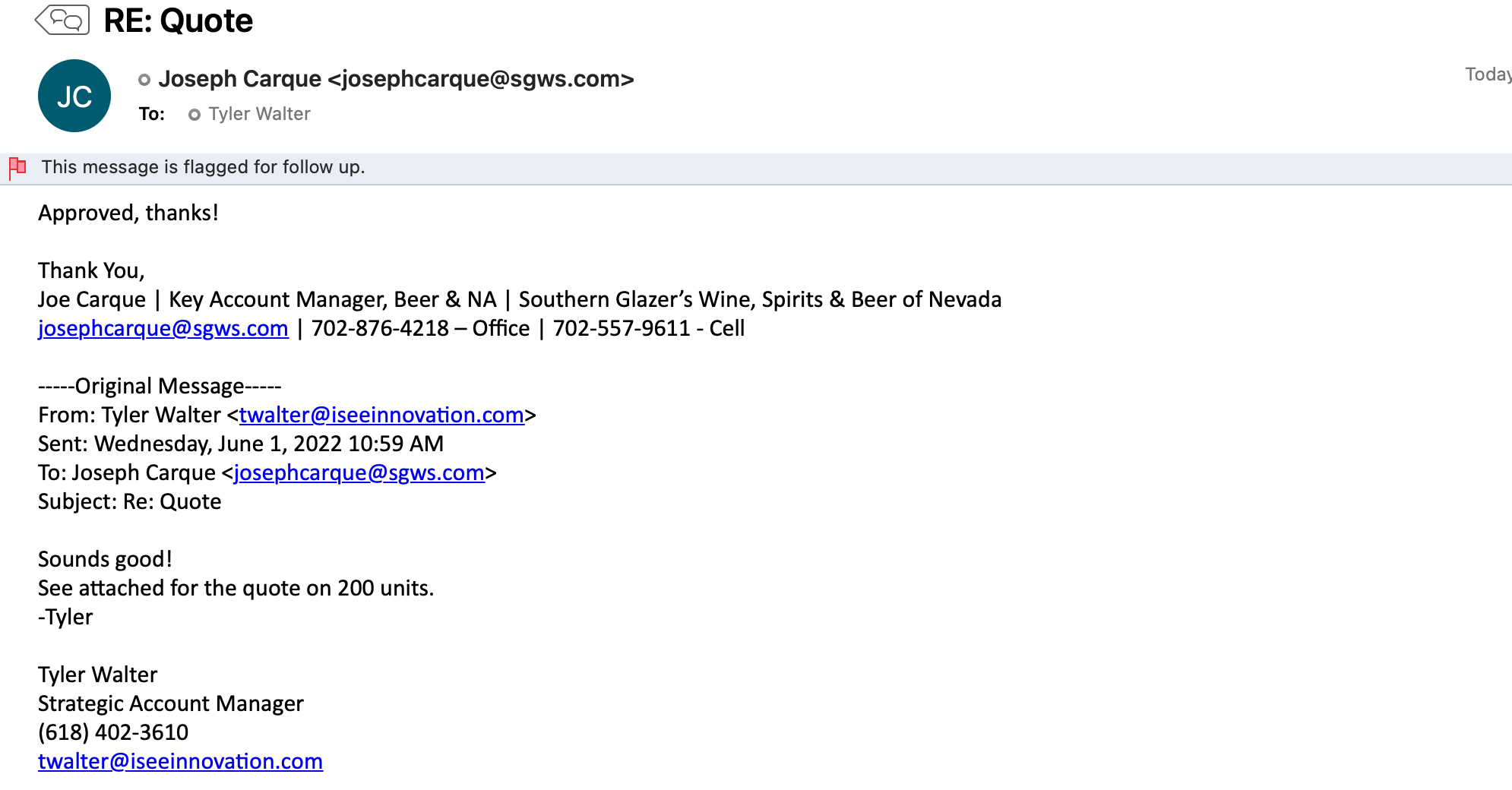Open twalter@iseeinnovation.com link in Tyler's signature

pos(180,761)
